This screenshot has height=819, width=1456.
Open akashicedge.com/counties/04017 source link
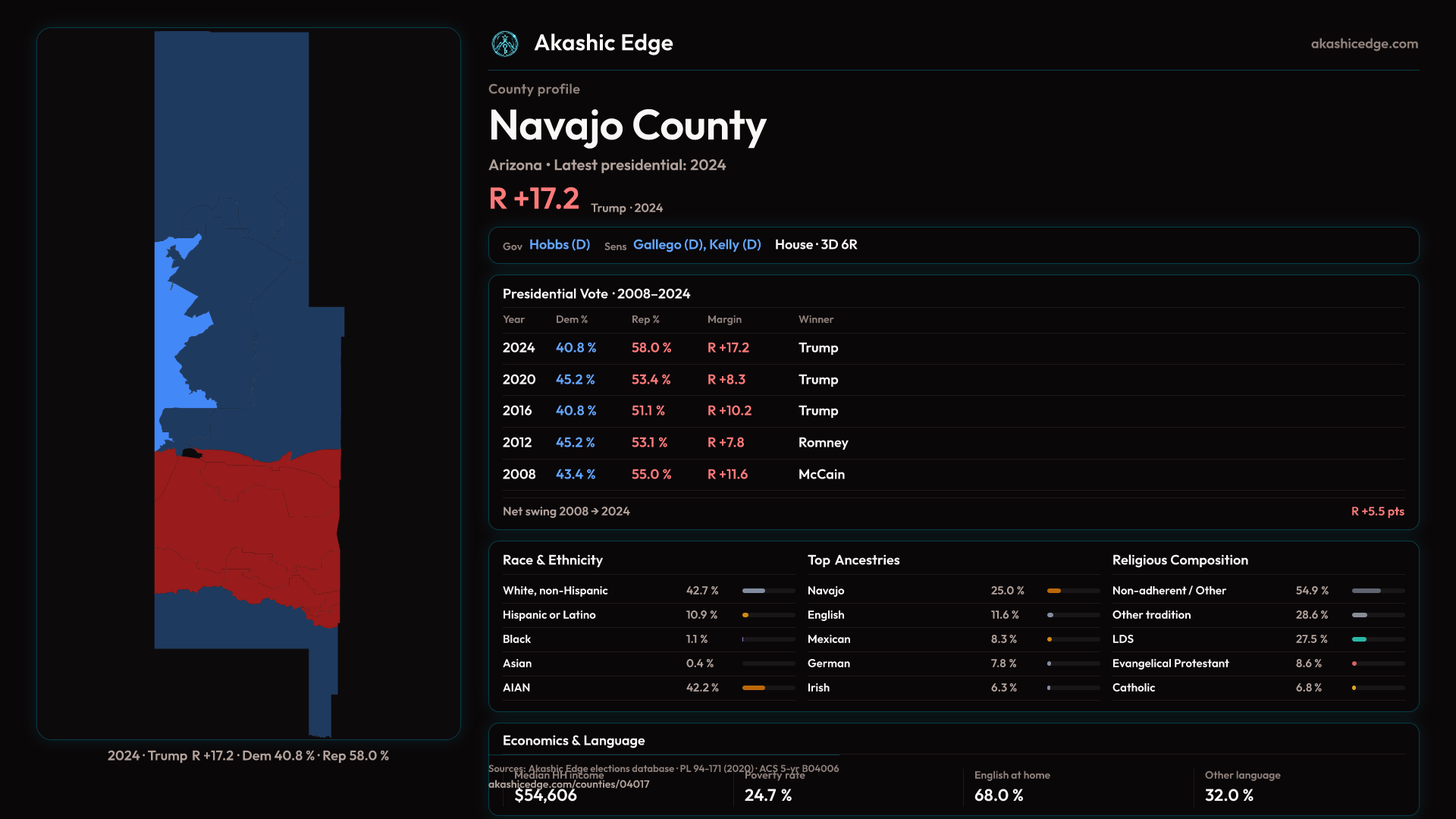[569, 785]
